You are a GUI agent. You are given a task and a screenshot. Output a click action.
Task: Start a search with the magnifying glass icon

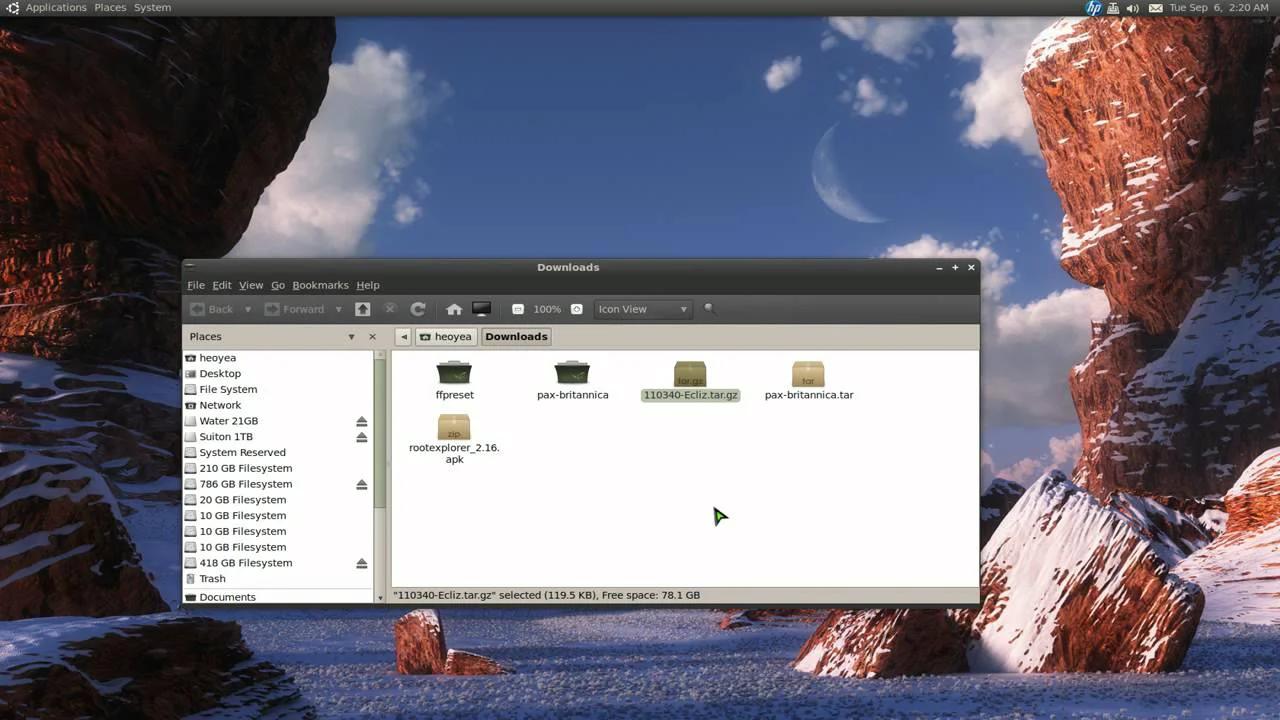[x=709, y=309]
